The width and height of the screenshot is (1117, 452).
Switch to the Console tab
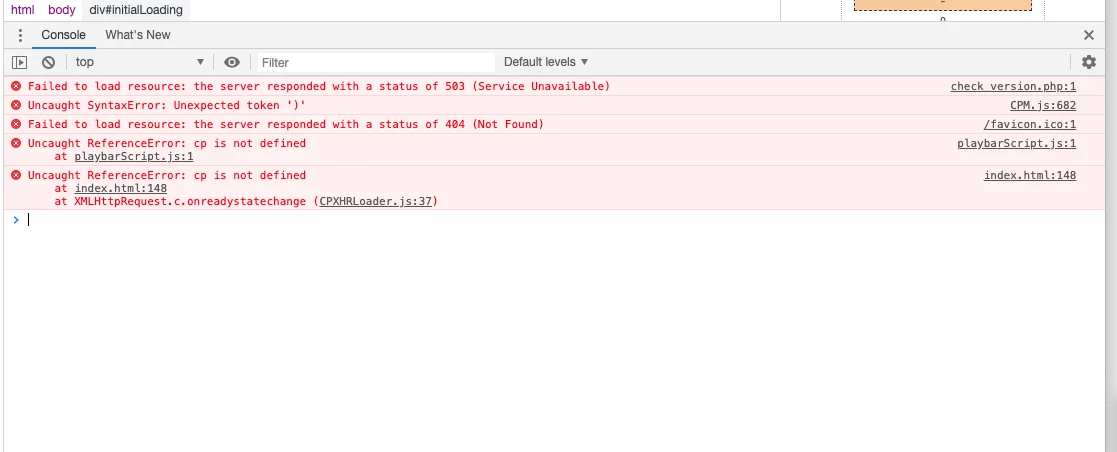[63, 35]
